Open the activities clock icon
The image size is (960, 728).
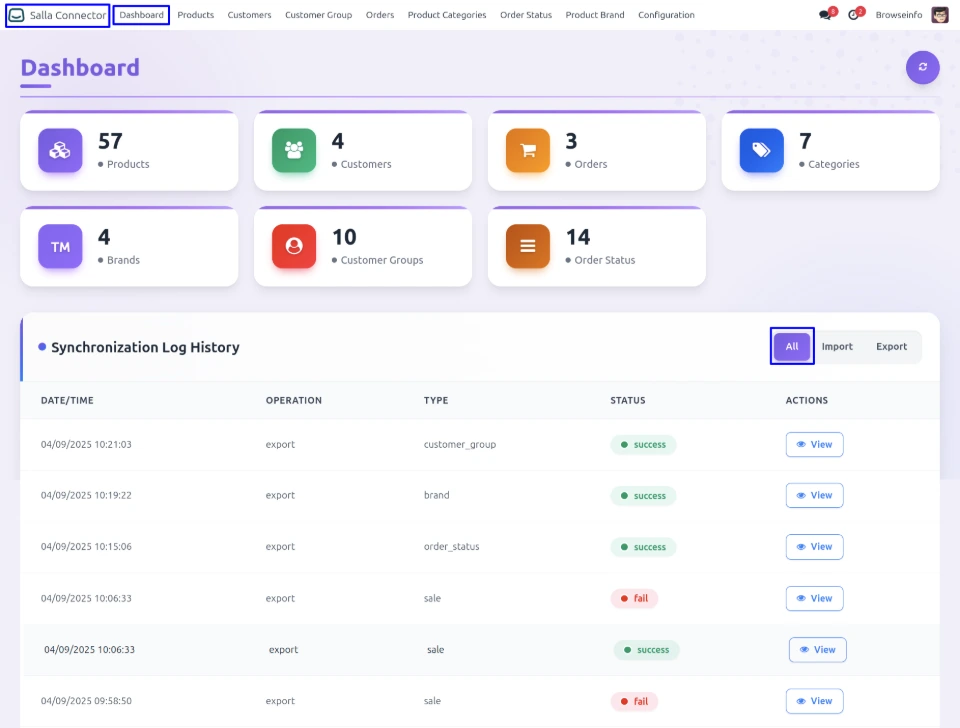[x=853, y=15]
